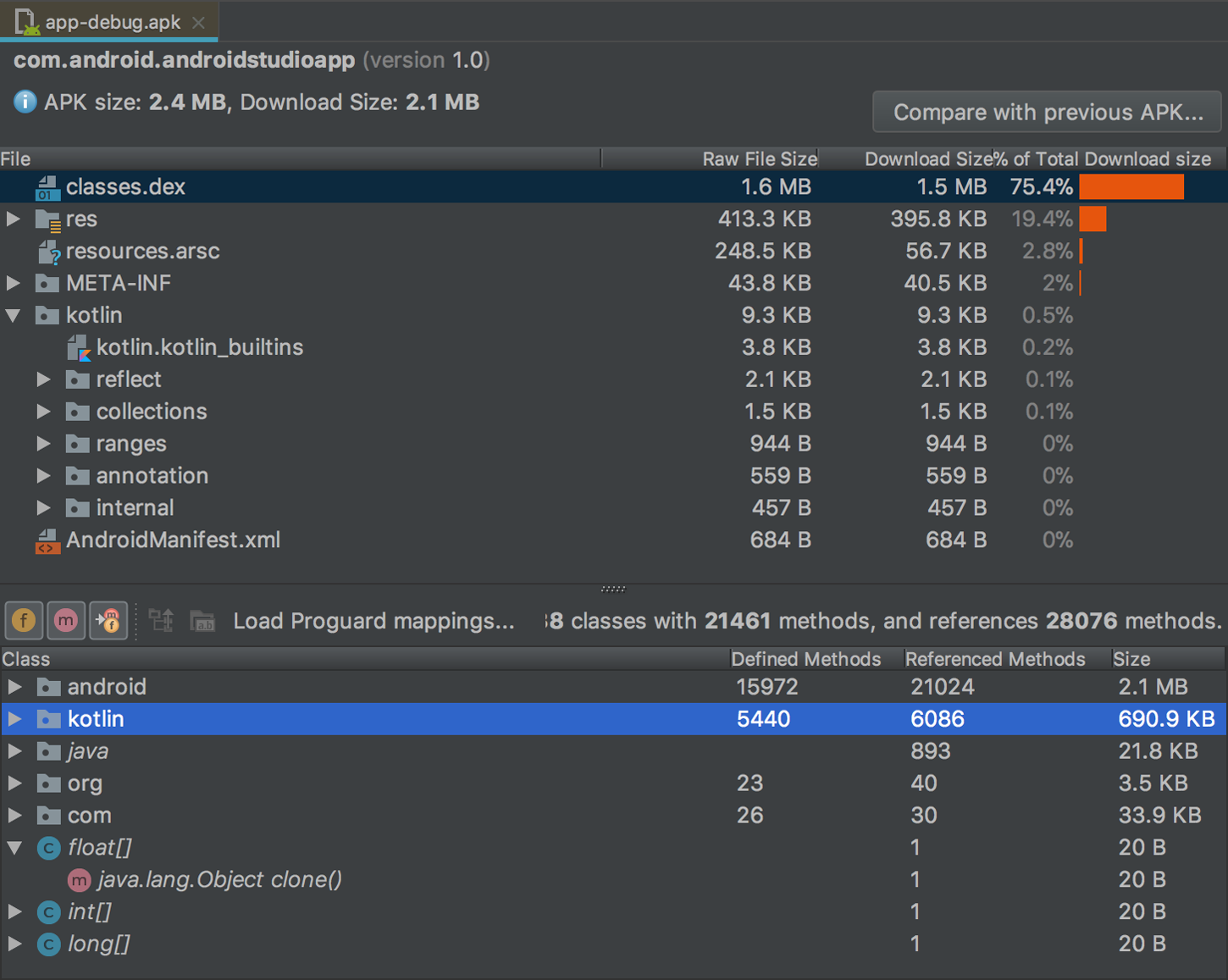The width and height of the screenshot is (1228, 980).
Task: Select the classes.dex file icon
Action: pyautogui.click(x=47, y=187)
